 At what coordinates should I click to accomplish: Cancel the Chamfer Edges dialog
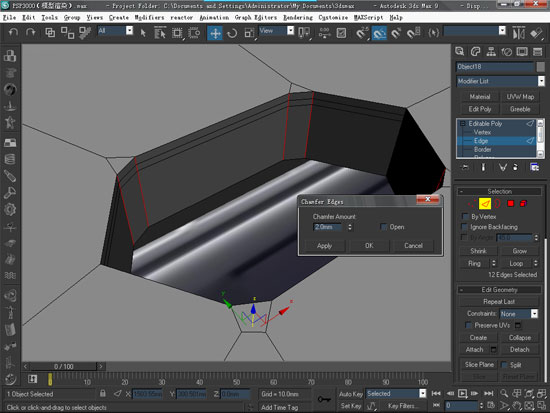pyautogui.click(x=413, y=246)
